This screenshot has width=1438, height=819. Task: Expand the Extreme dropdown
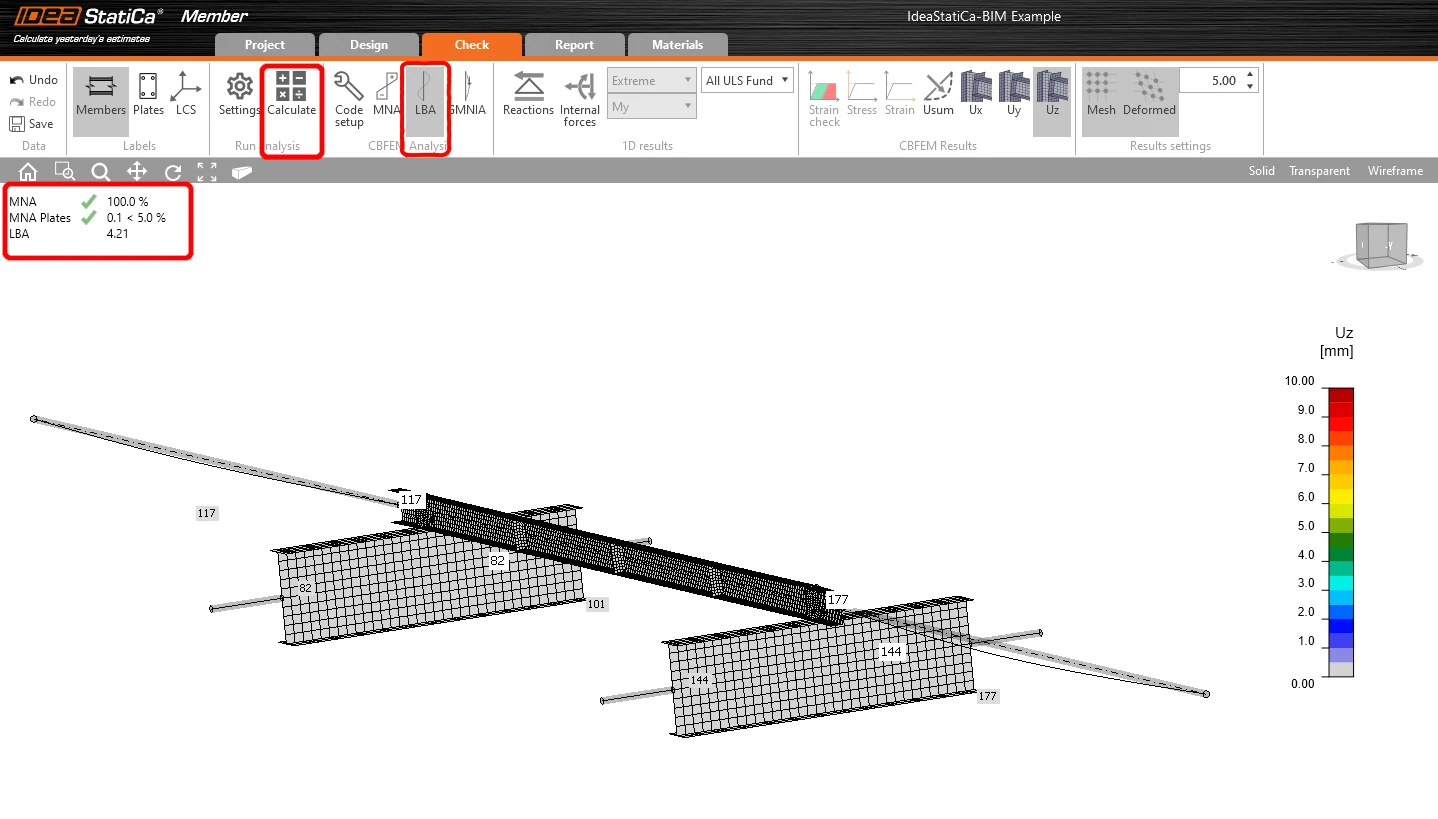point(651,80)
